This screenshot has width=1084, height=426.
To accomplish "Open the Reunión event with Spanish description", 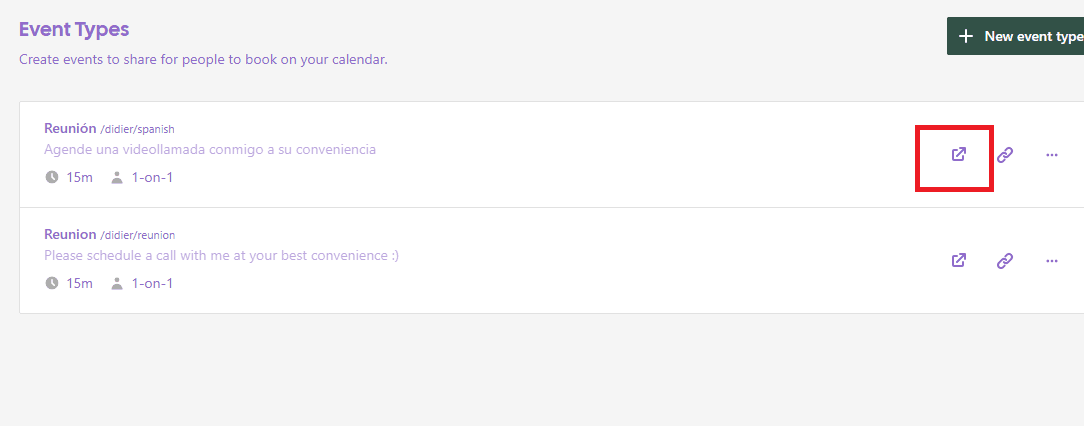I will coord(70,128).
